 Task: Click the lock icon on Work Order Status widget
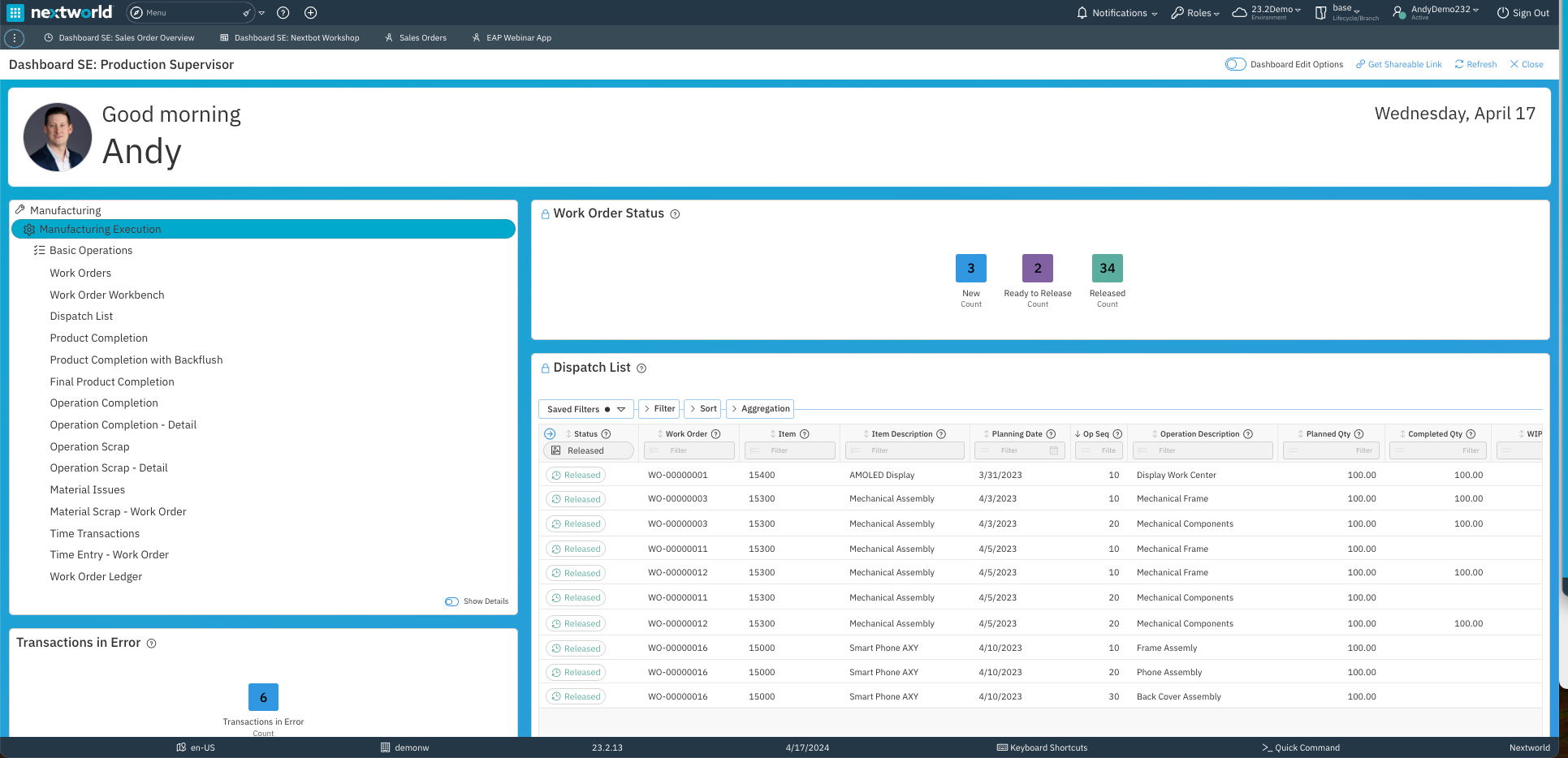(x=543, y=213)
